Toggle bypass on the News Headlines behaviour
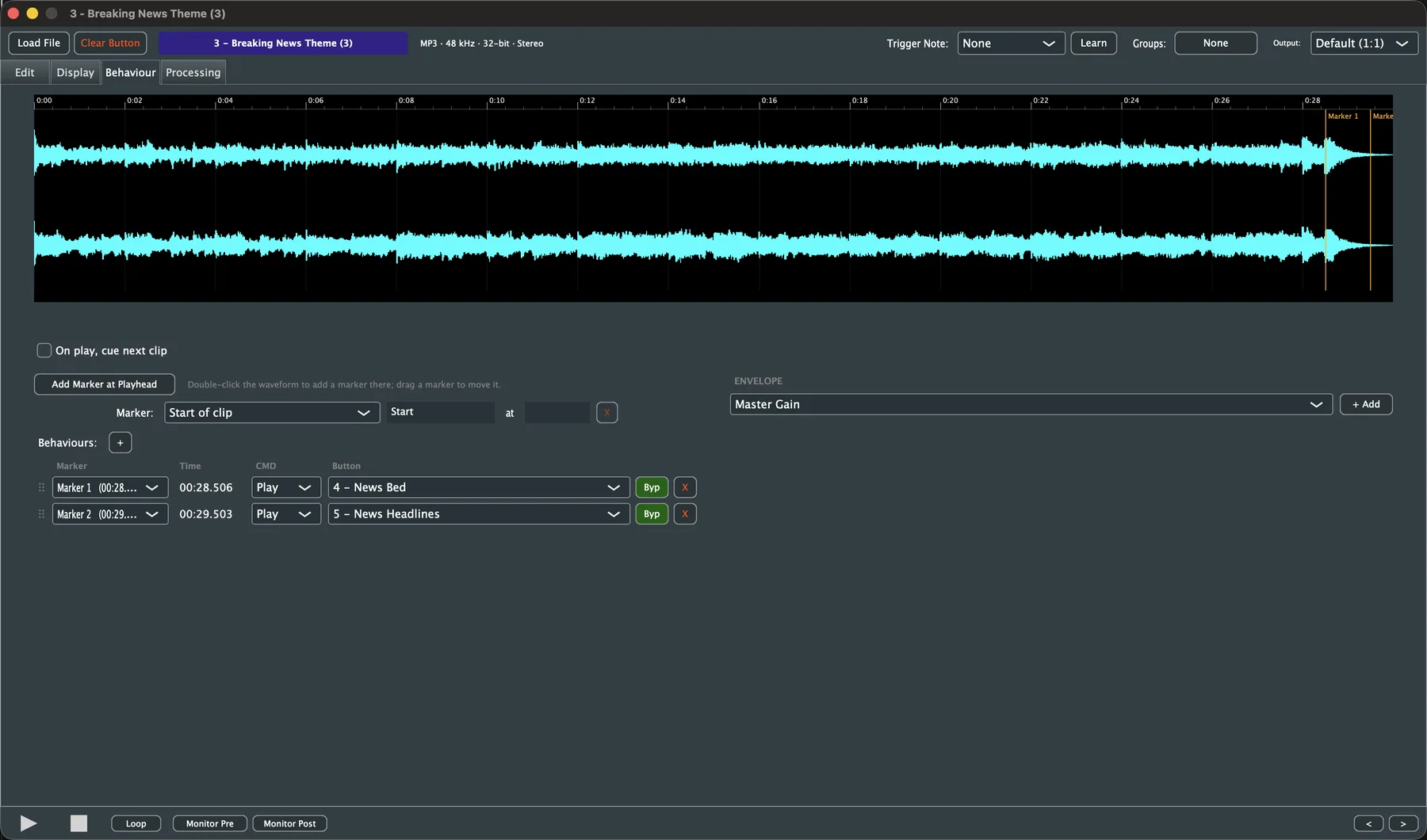The image size is (1427, 840). (x=652, y=514)
